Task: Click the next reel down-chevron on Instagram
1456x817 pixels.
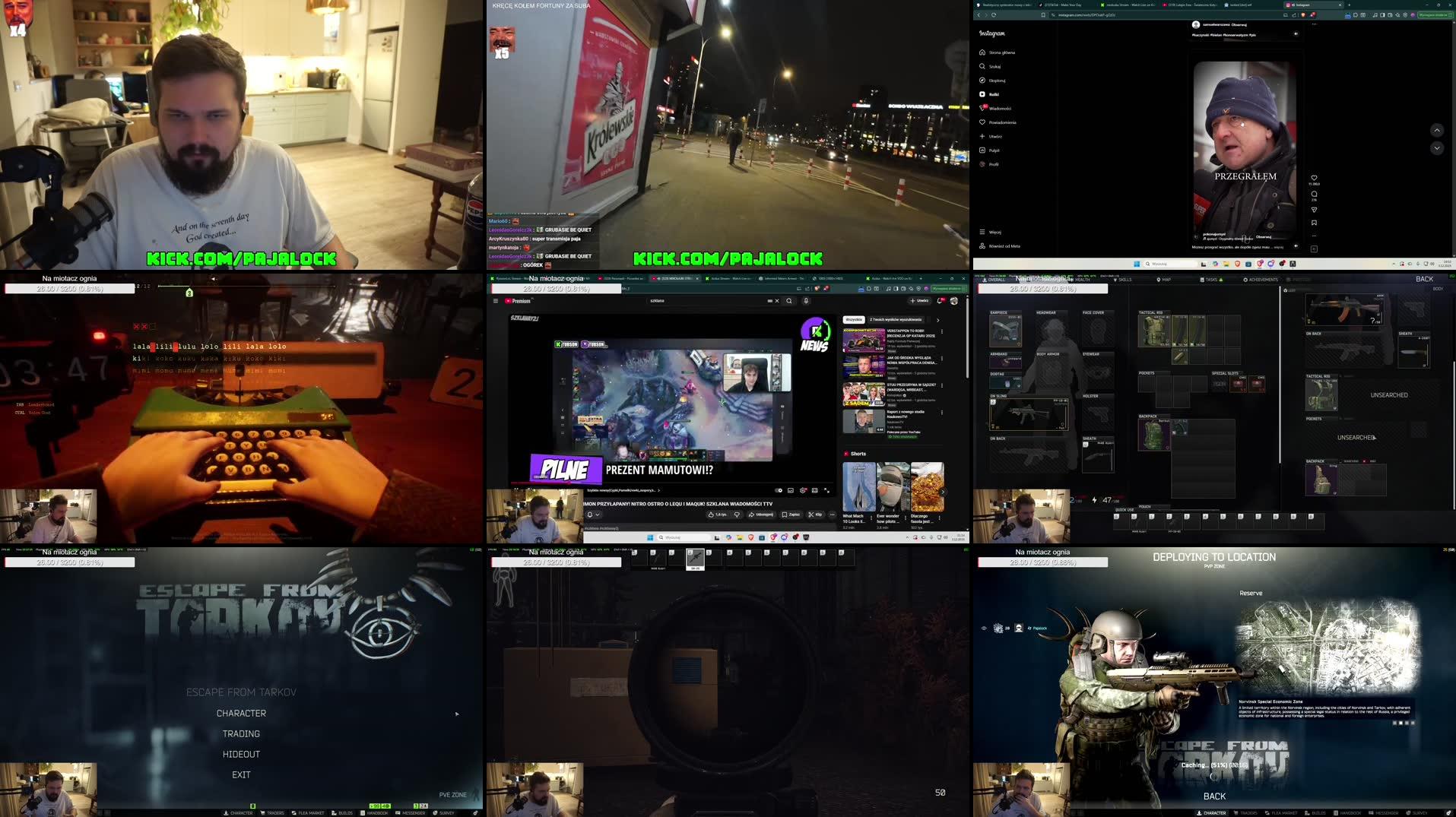Action: (1437, 148)
